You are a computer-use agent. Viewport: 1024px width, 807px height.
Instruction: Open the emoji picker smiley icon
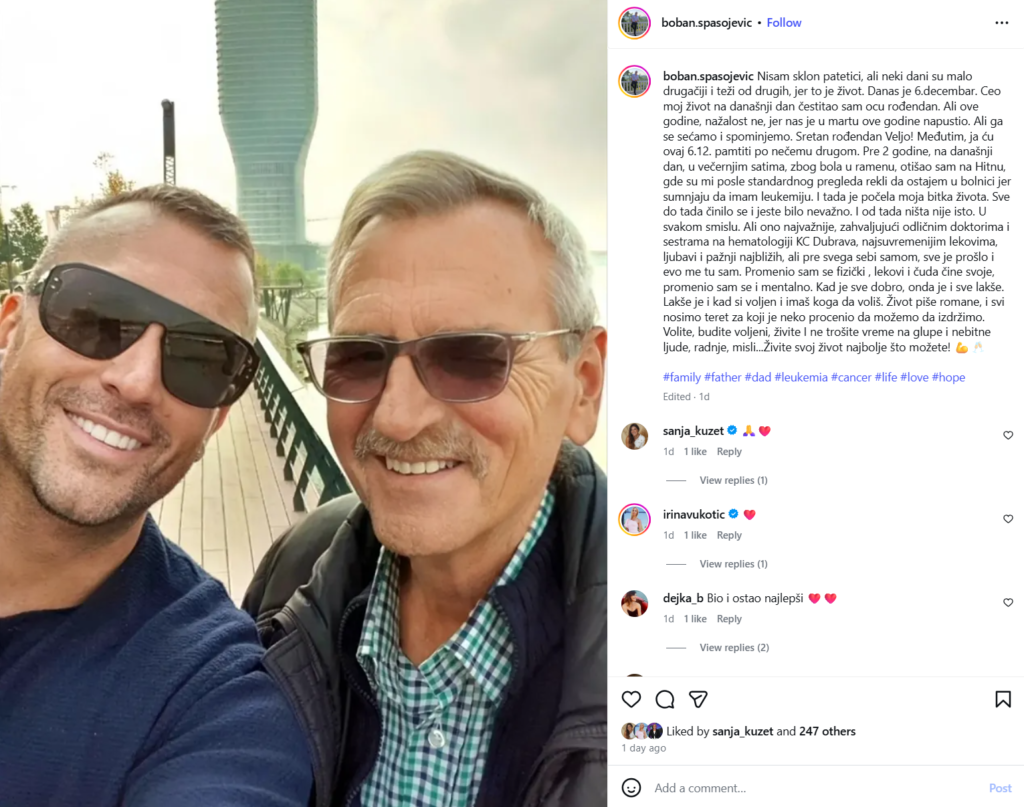pyautogui.click(x=631, y=787)
